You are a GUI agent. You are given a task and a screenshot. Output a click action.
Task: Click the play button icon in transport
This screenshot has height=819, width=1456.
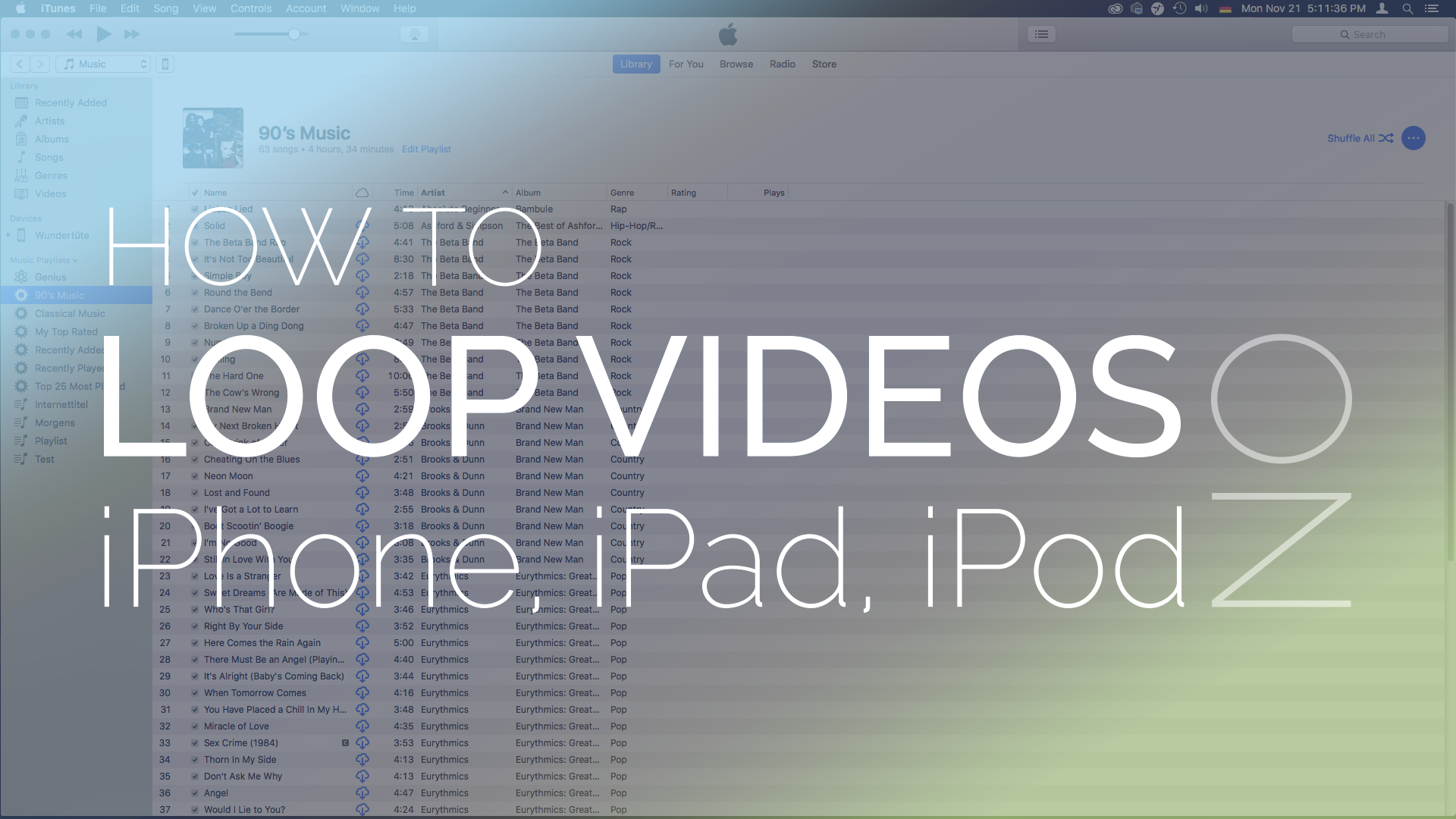pyautogui.click(x=103, y=34)
